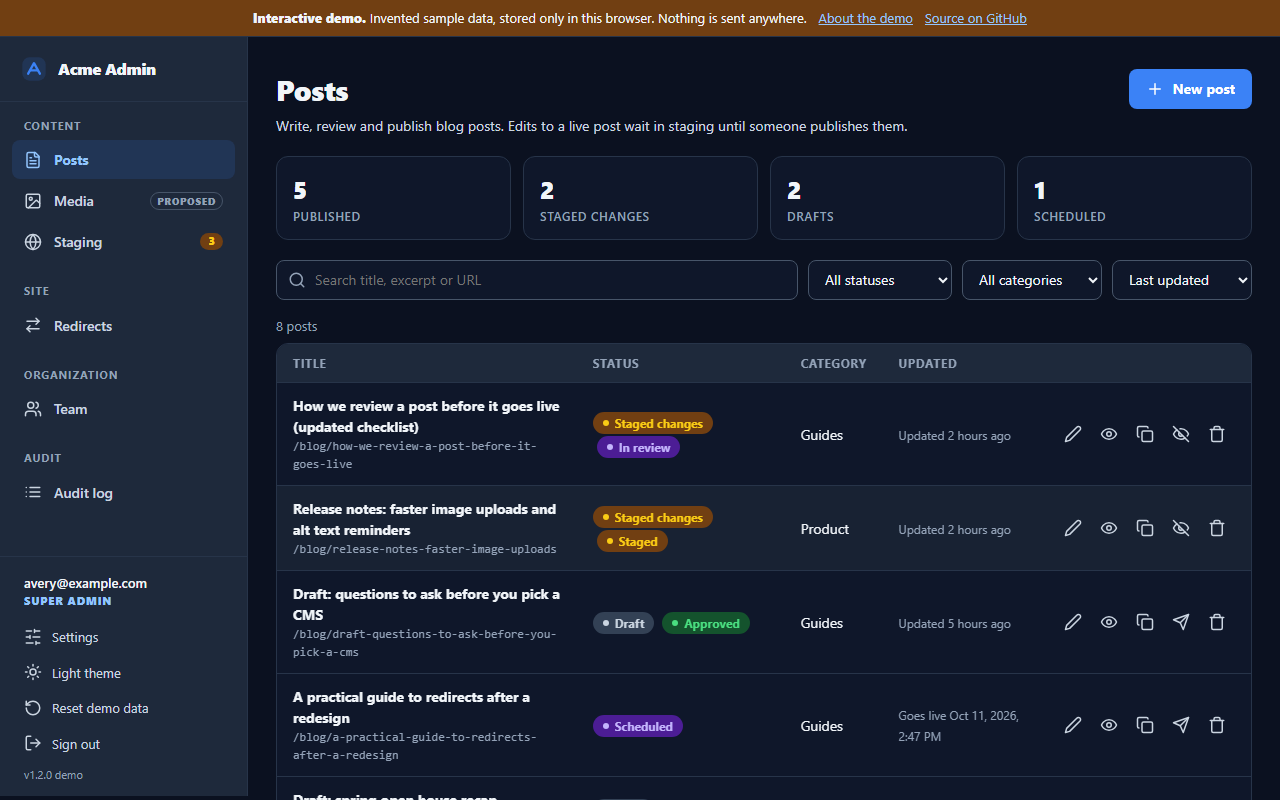Unpublish "How we review a post" using the crossed-out eye
Image resolution: width=1280 pixels, height=800 pixels.
(x=1181, y=434)
